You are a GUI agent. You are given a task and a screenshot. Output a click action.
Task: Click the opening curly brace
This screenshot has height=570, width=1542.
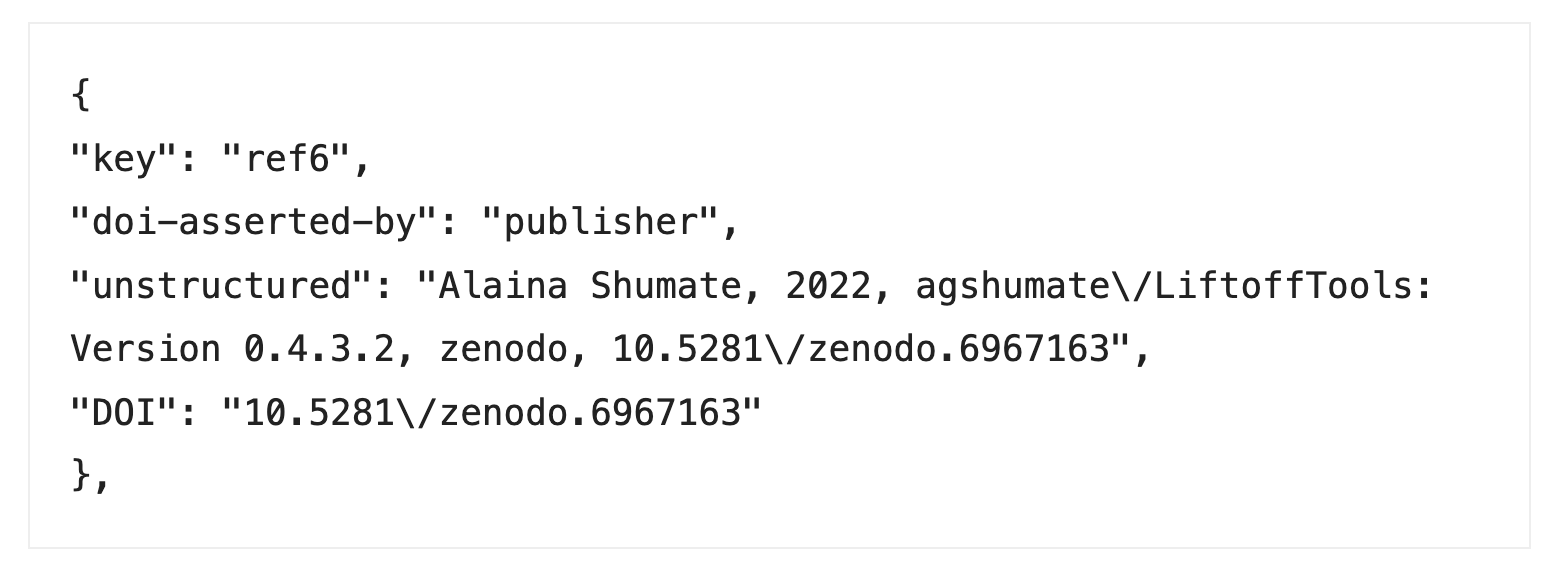click(81, 96)
